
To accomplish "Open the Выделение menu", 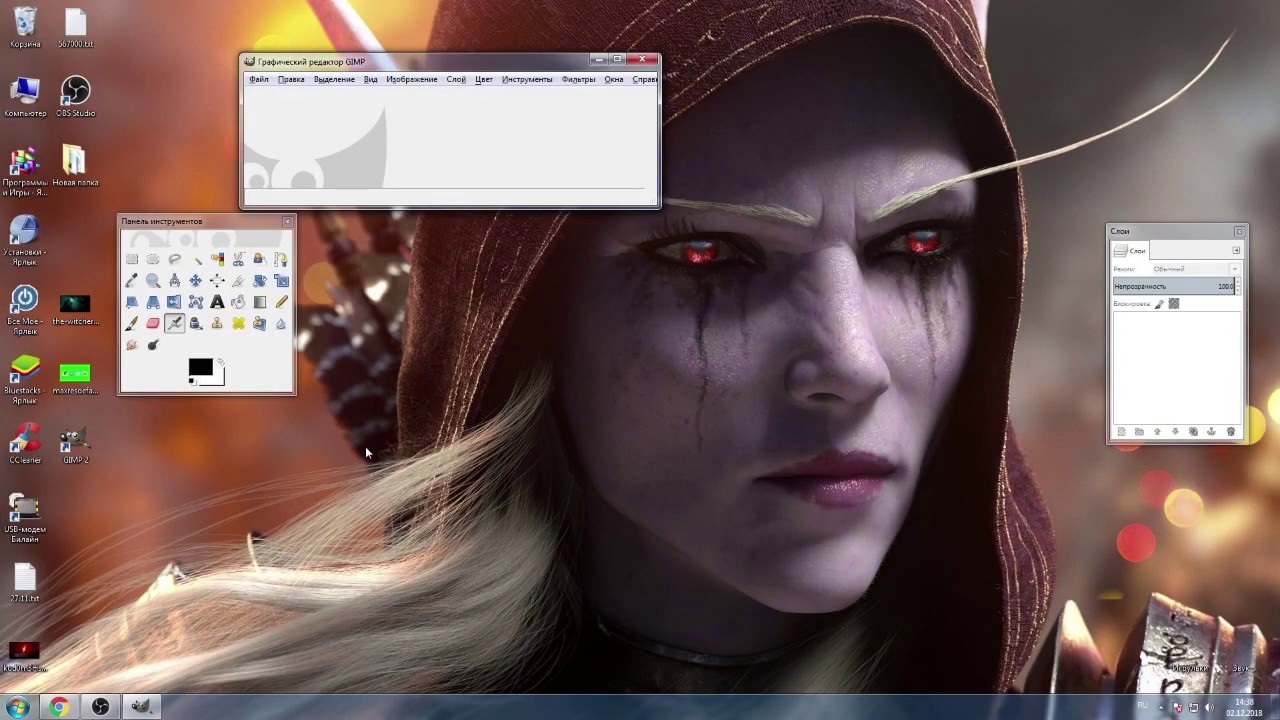I will [334, 79].
